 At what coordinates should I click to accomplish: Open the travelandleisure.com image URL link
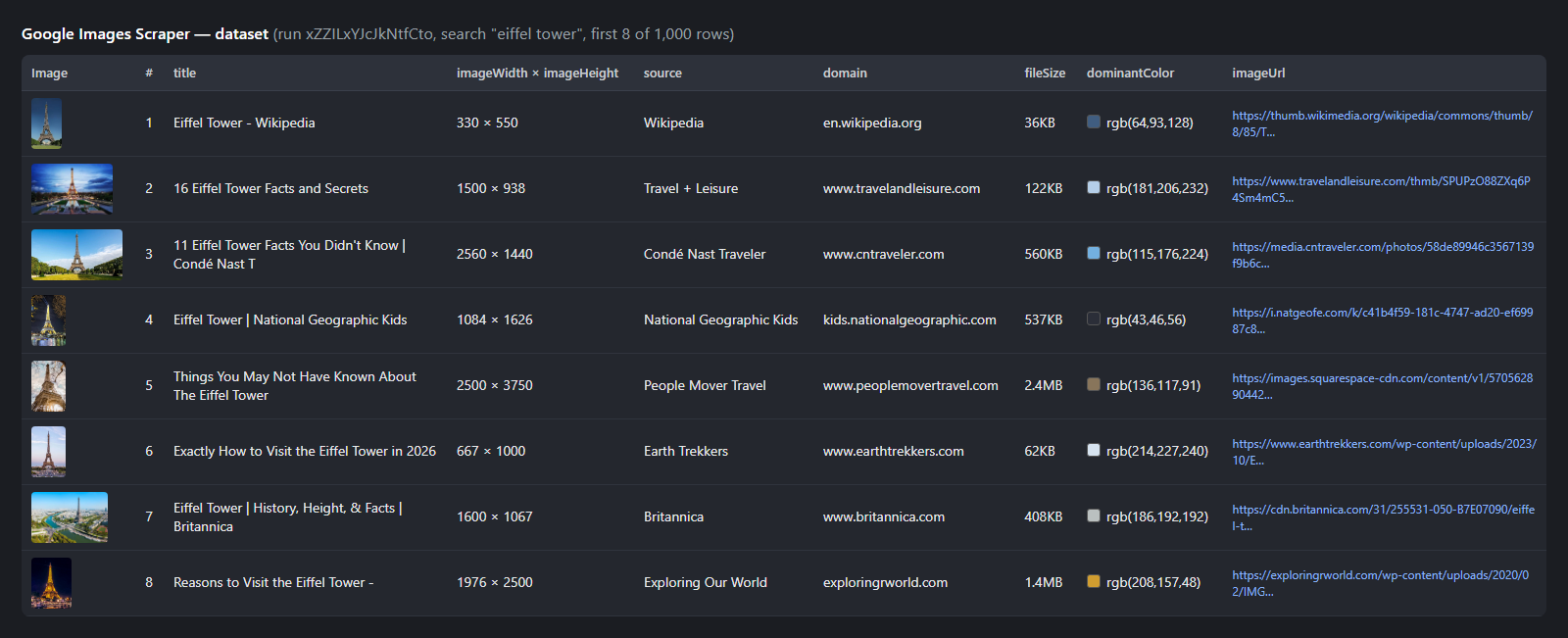[x=1381, y=189]
